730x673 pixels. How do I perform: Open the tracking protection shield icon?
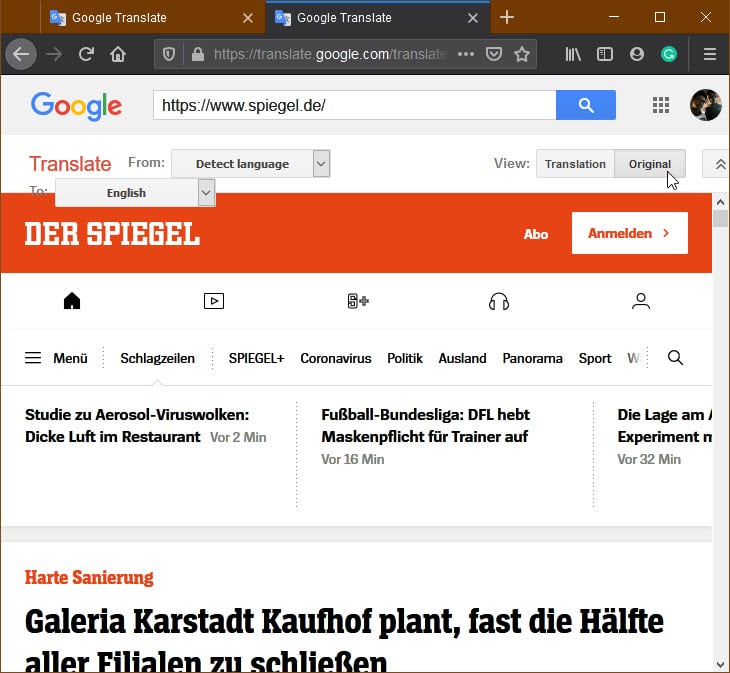tap(169, 54)
